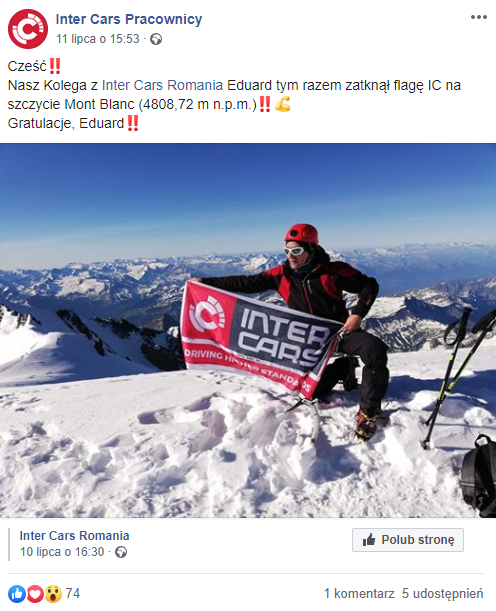Viewport: 496px width, 611px height.
Task: Expand the 1 komentarz comment section
Action: tap(359, 593)
